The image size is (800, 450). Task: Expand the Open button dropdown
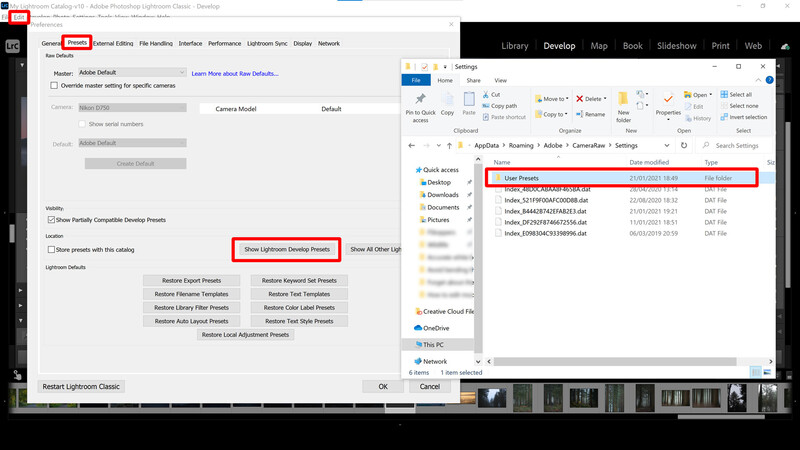(711, 94)
